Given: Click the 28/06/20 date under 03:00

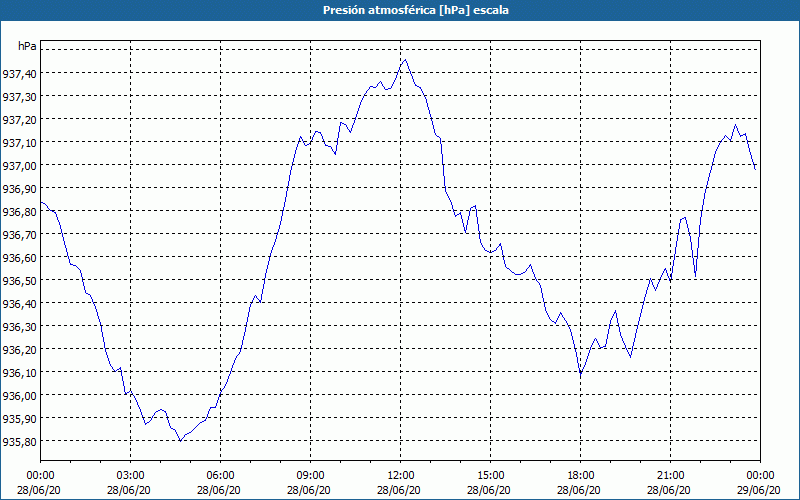Looking at the screenshot, I should [x=131, y=490].
